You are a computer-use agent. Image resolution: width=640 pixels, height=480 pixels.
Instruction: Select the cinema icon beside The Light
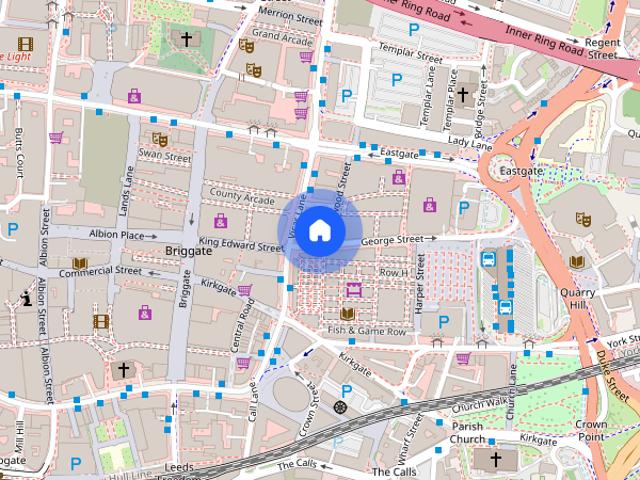pos(25,44)
